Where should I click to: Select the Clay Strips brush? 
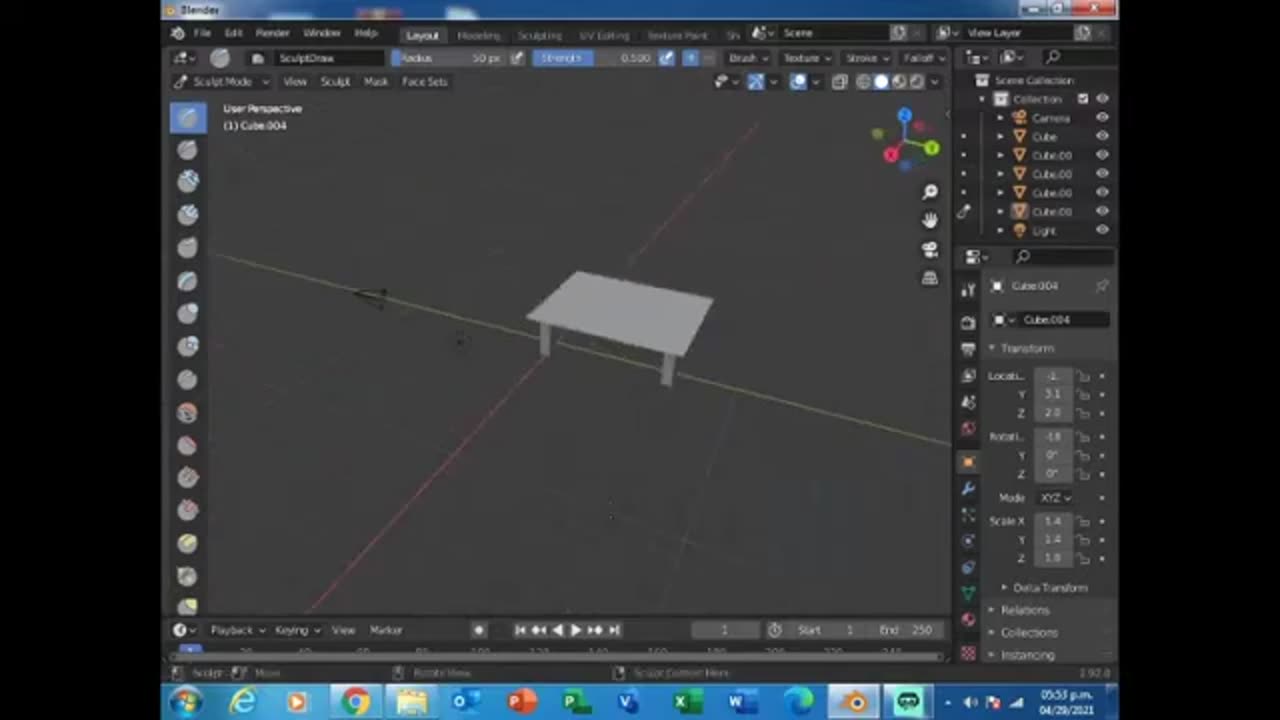click(188, 215)
